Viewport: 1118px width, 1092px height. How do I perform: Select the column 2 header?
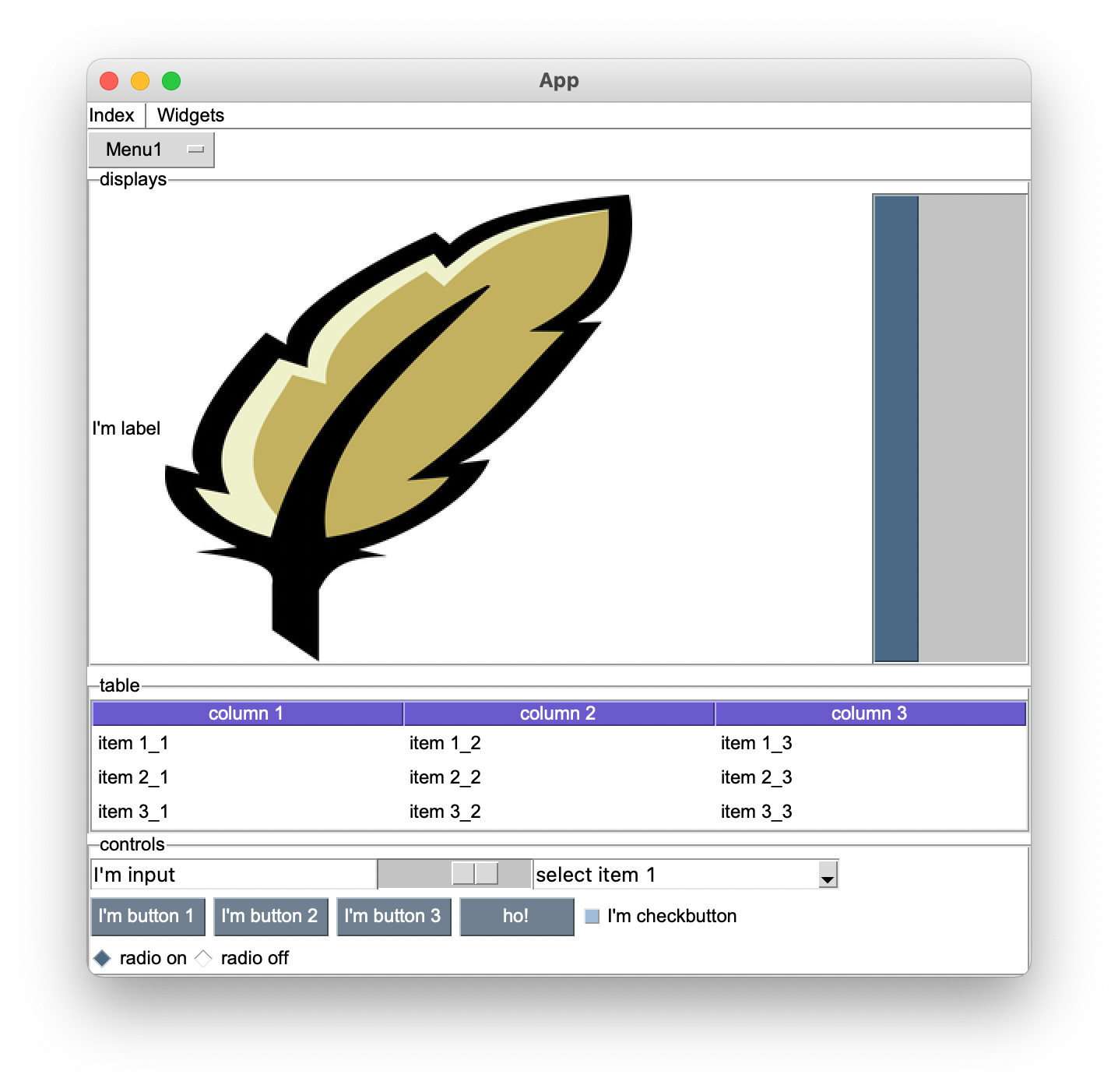pos(558,713)
